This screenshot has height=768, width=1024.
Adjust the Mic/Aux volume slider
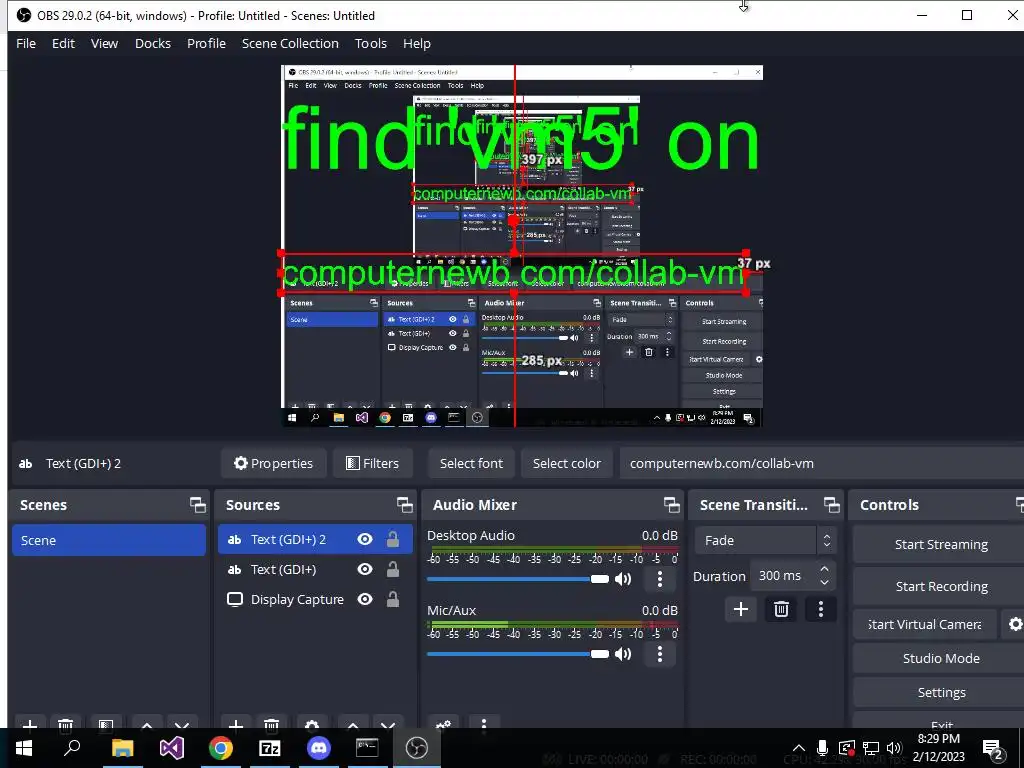coord(518,654)
